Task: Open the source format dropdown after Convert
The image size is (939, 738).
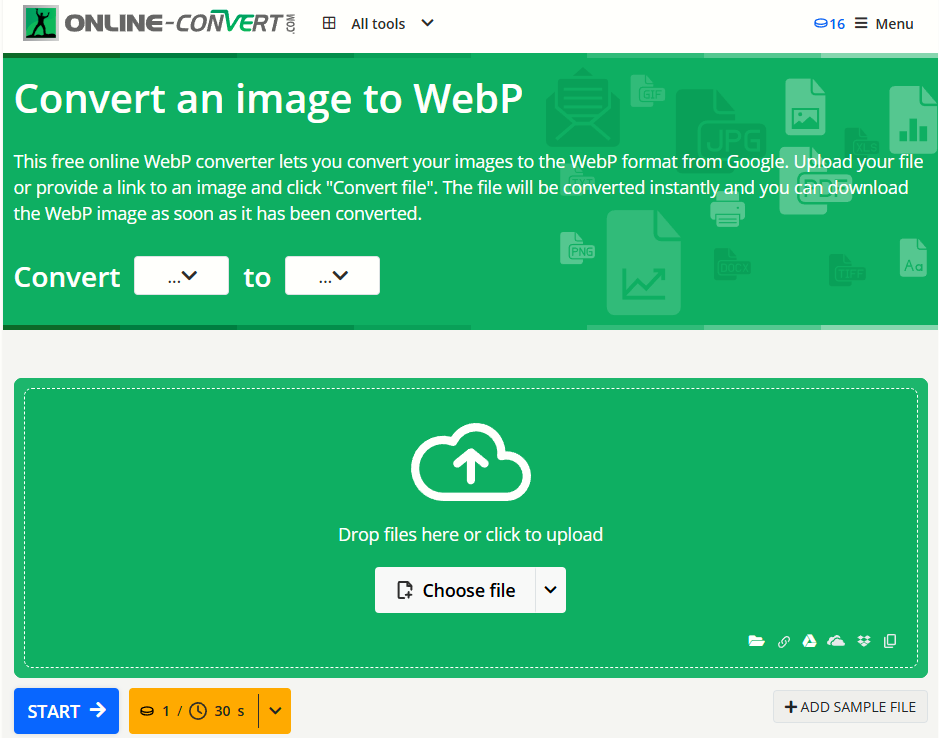Action: (x=181, y=276)
